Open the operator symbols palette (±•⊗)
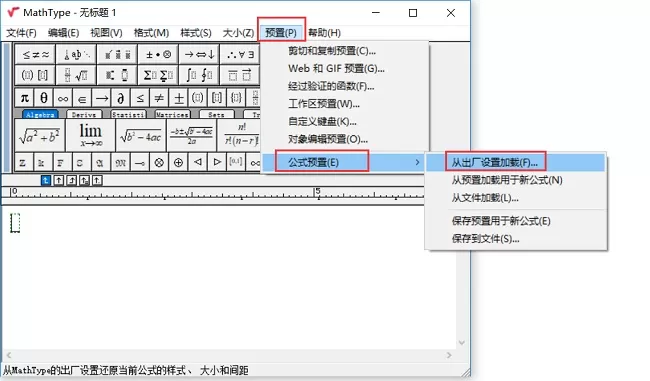This screenshot has width=650, height=381. click(158, 55)
